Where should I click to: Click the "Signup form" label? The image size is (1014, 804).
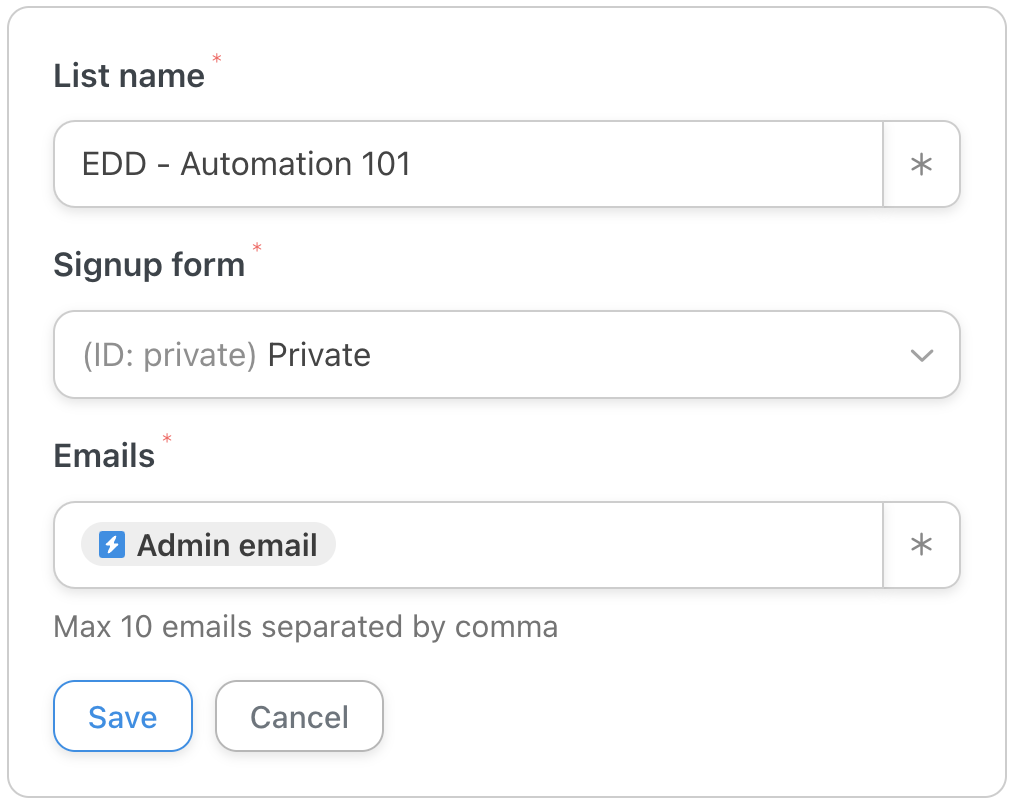149,265
